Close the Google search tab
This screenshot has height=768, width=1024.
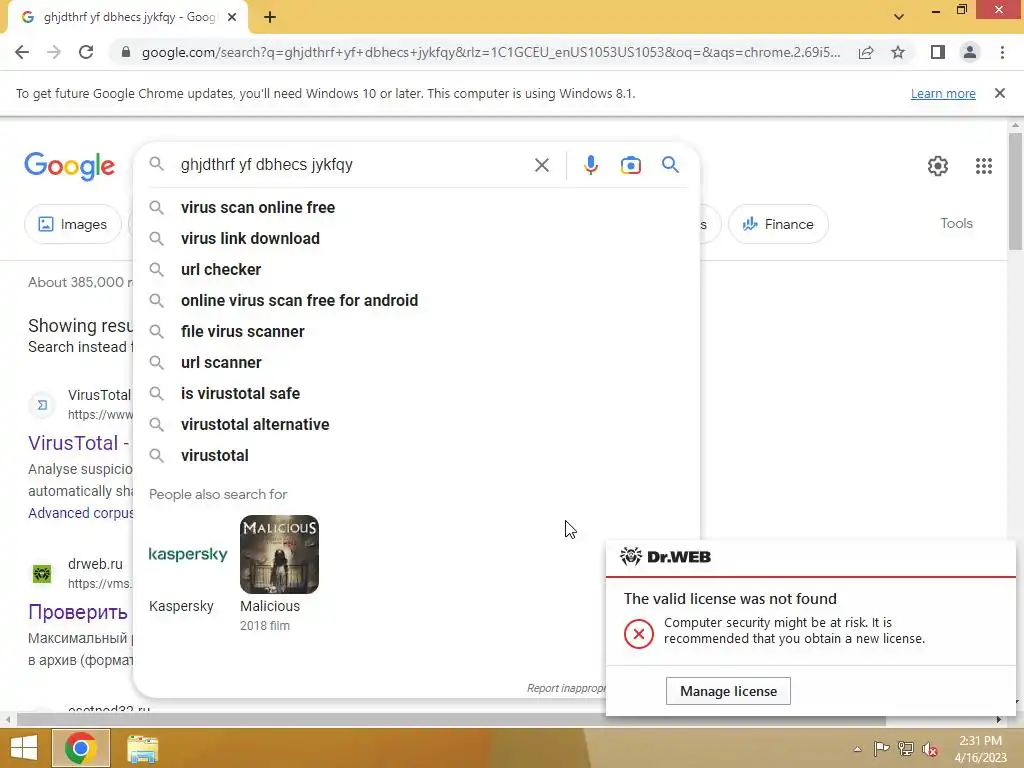pyautogui.click(x=232, y=18)
